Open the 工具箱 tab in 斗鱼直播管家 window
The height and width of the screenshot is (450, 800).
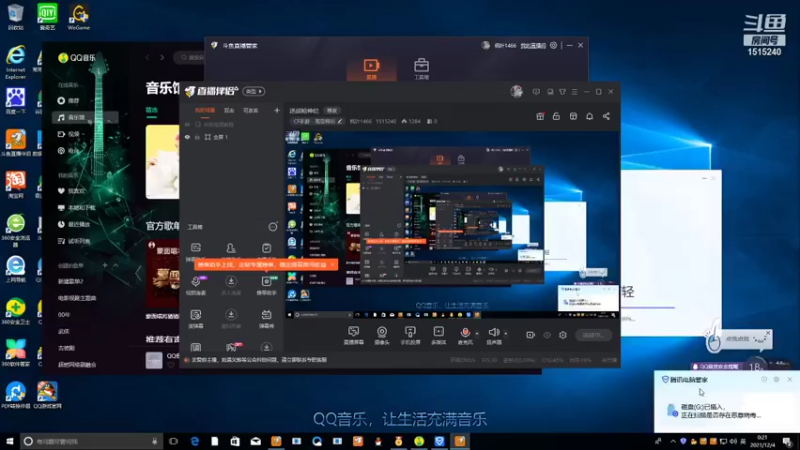[x=421, y=68]
